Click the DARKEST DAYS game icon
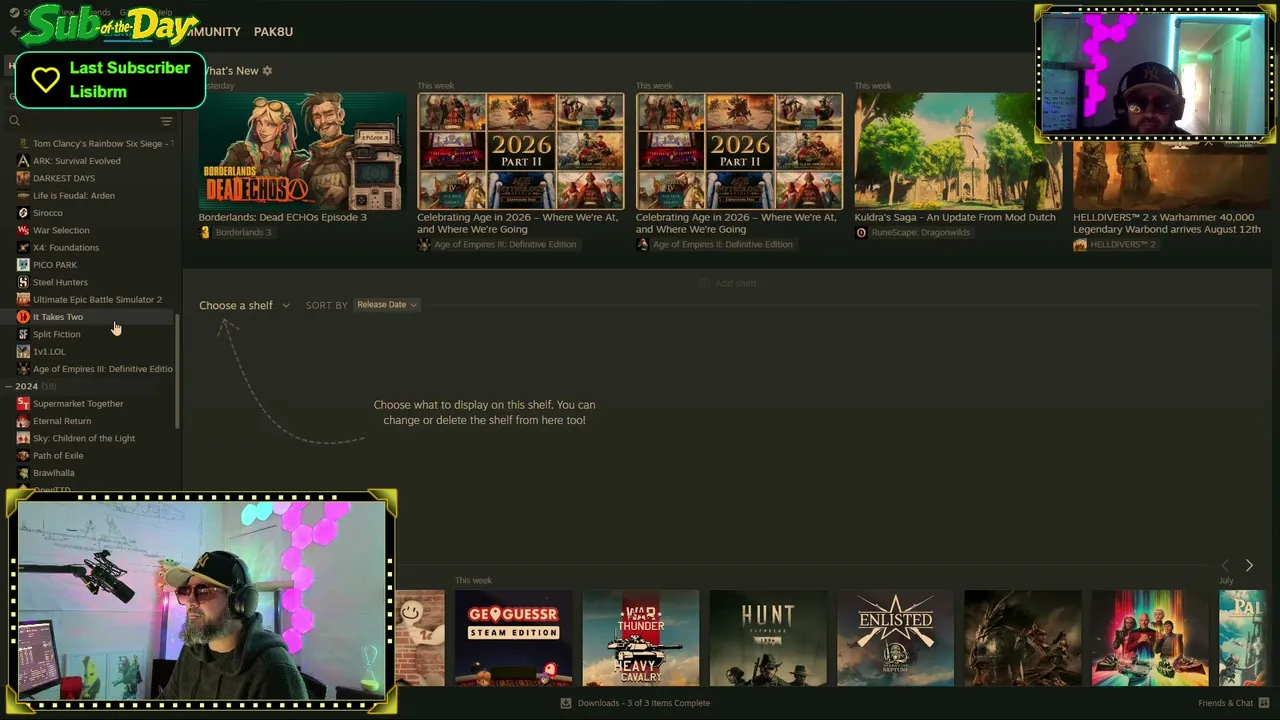This screenshot has width=1280, height=720. point(23,178)
